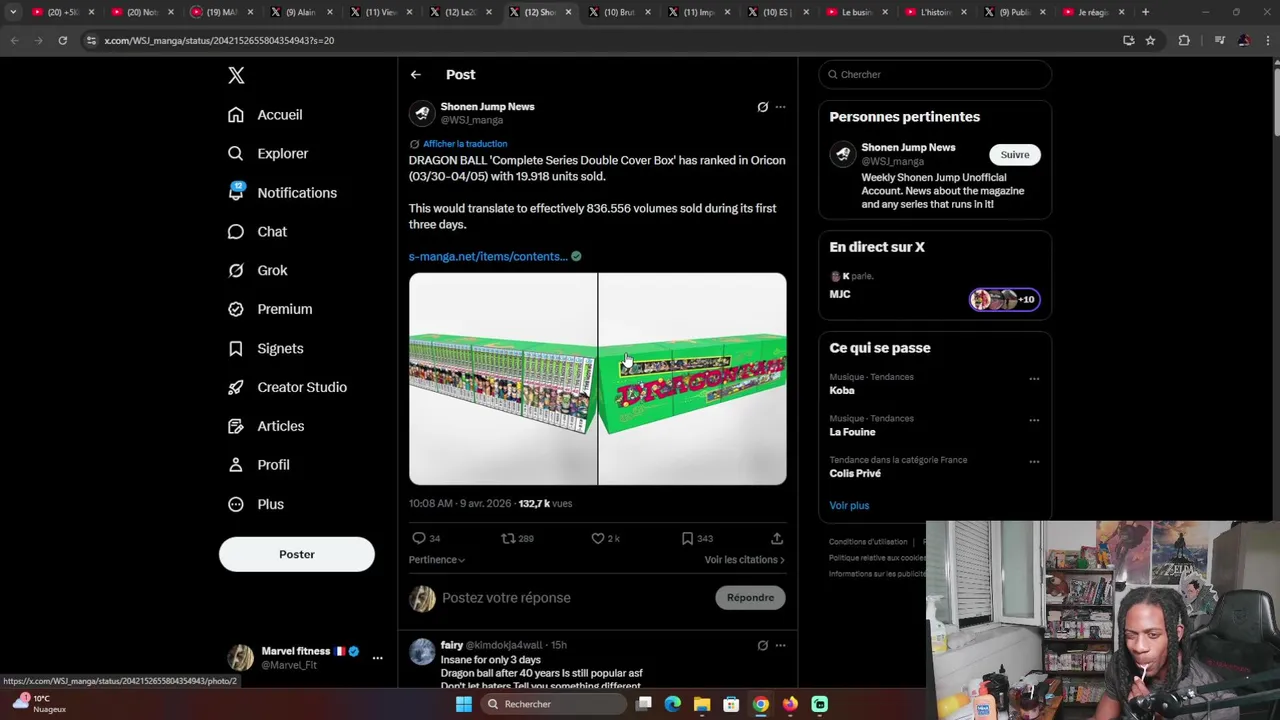Open more options for Koba trend
1280x720 pixels.
tap(1034, 379)
